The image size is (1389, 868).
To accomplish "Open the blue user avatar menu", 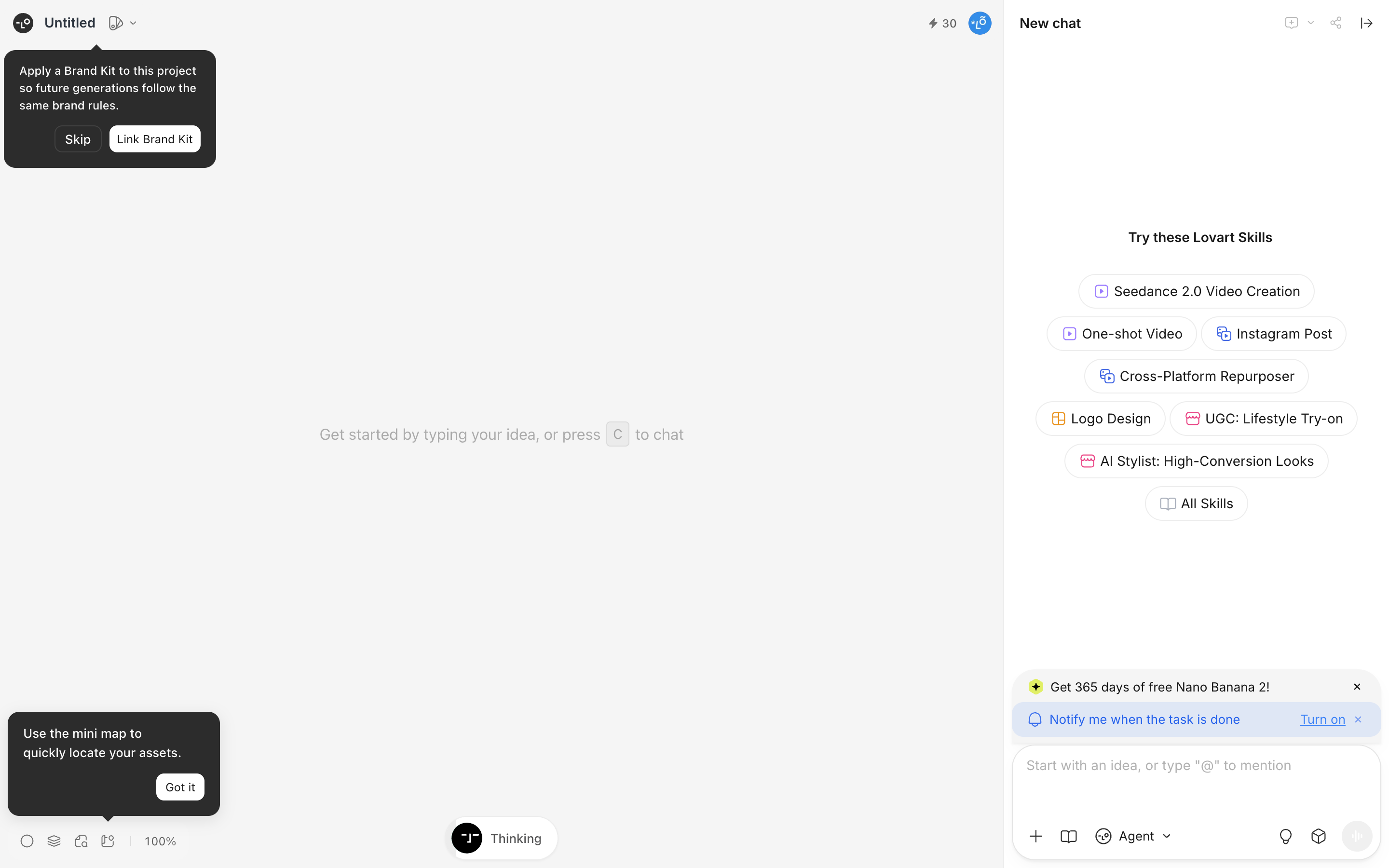I will point(979,23).
